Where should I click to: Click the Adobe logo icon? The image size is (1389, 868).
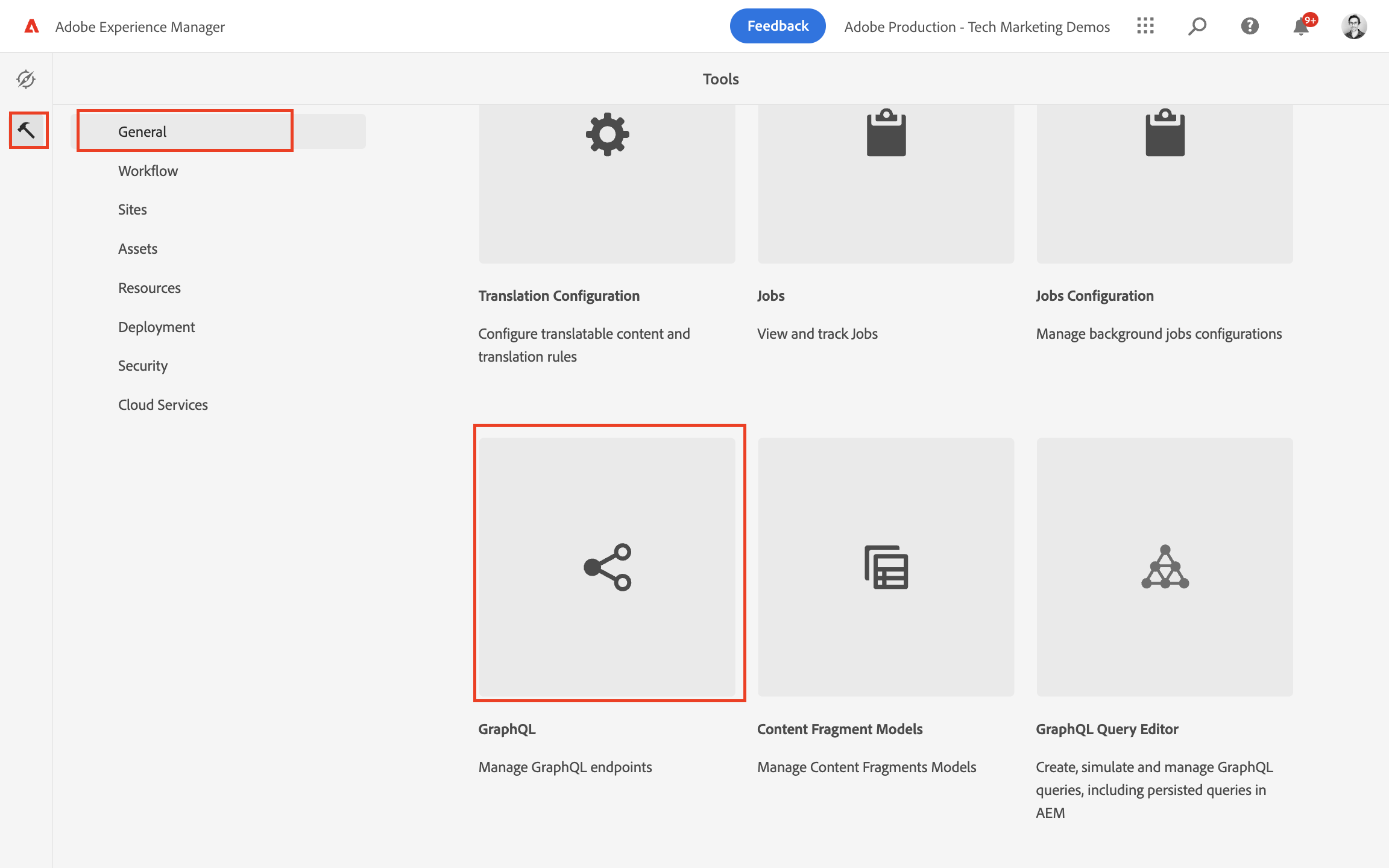point(31,27)
